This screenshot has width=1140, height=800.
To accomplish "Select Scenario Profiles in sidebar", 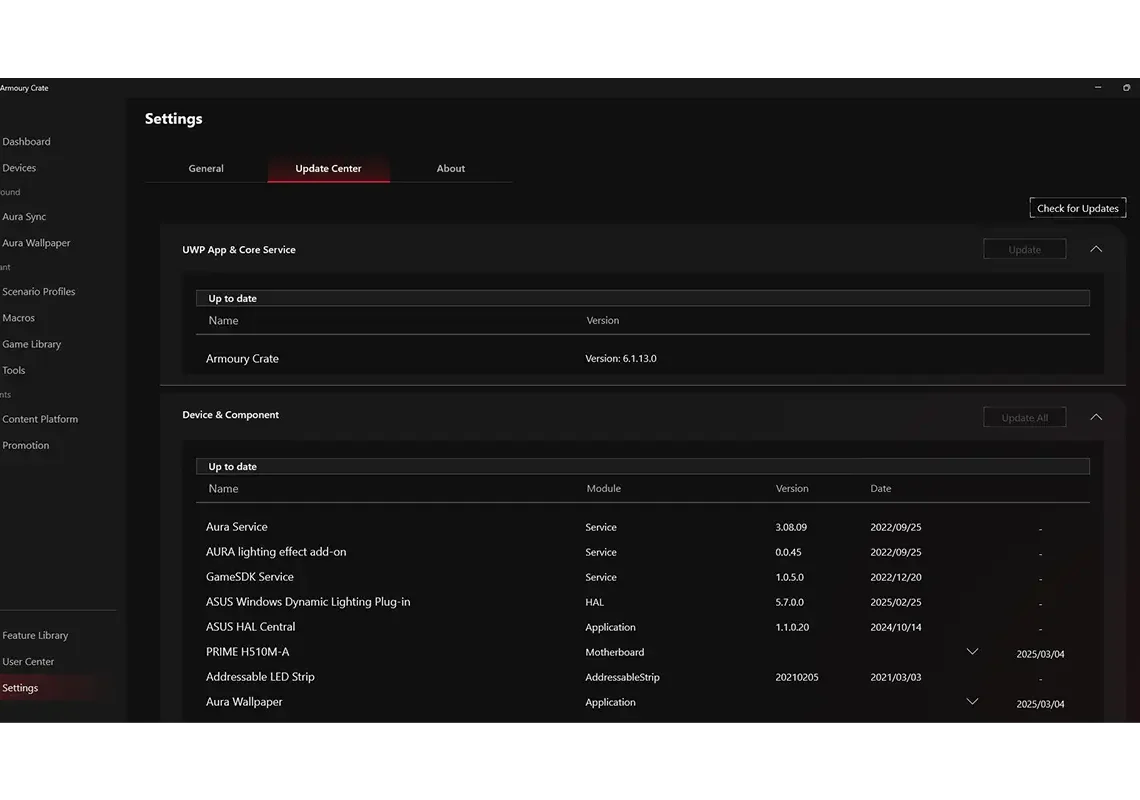I will (39, 292).
